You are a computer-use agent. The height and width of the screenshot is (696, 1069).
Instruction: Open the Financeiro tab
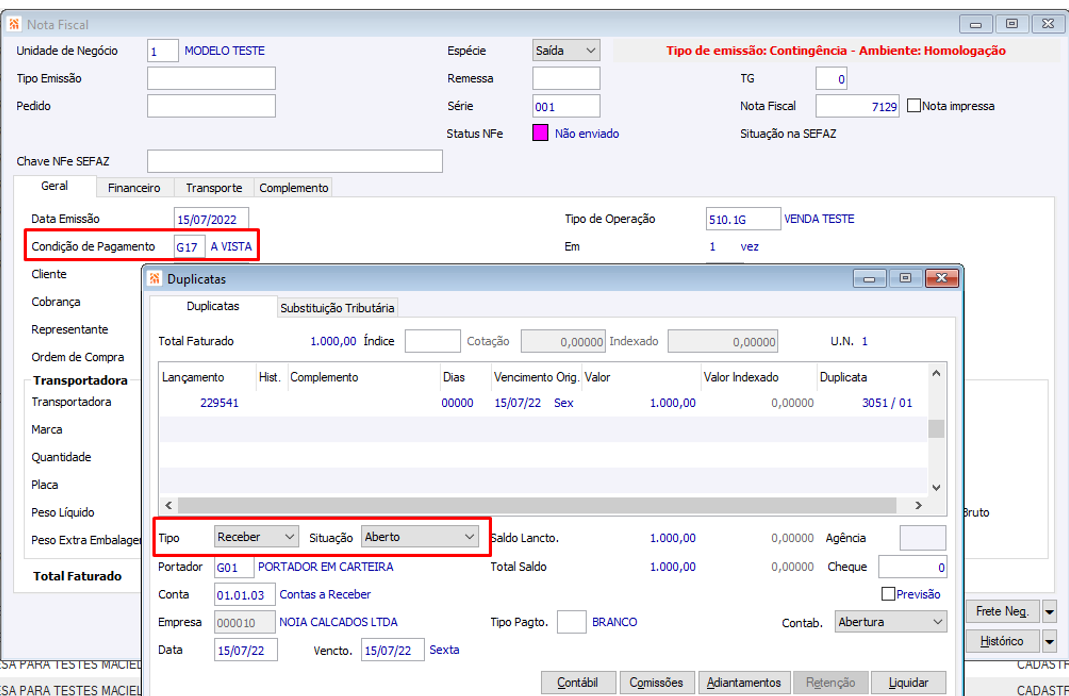coord(134,187)
